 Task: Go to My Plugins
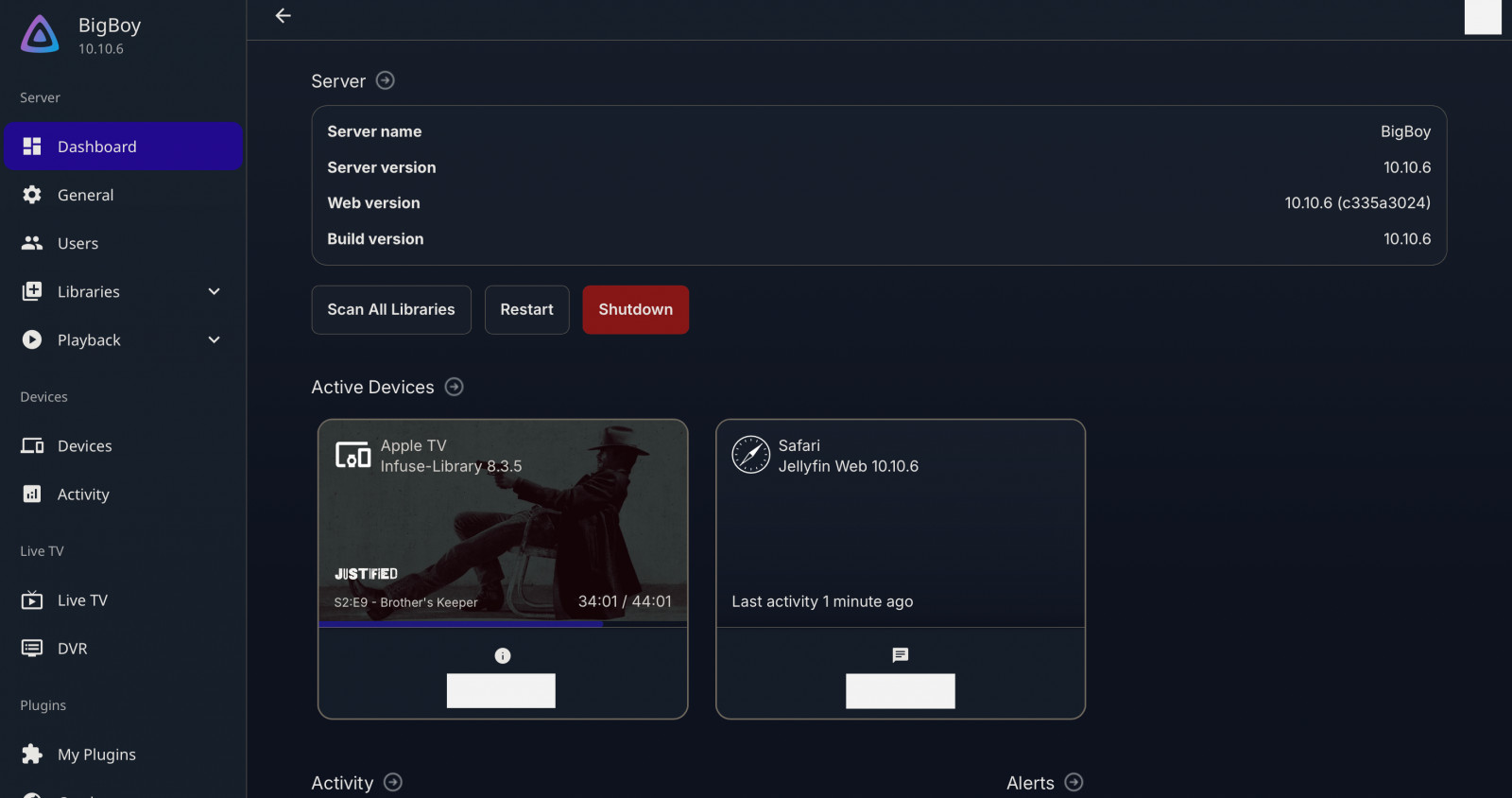pos(96,754)
